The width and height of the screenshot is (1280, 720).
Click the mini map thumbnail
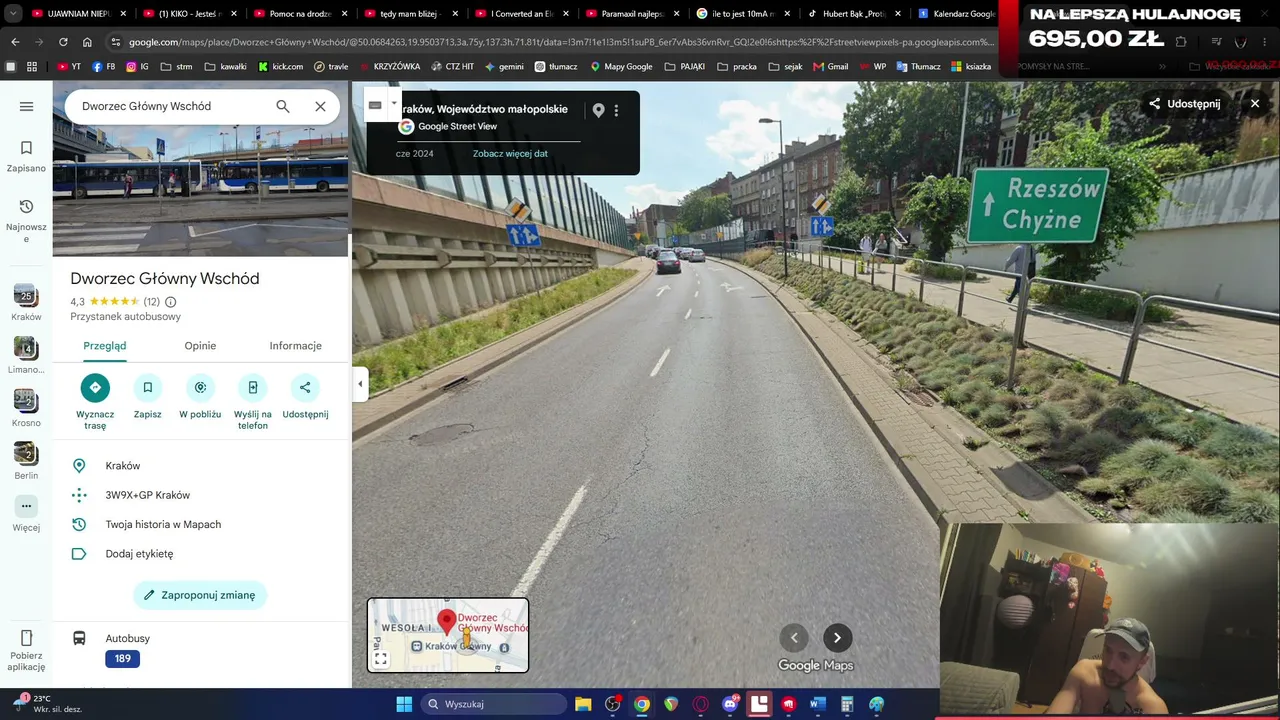pos(448,635)
